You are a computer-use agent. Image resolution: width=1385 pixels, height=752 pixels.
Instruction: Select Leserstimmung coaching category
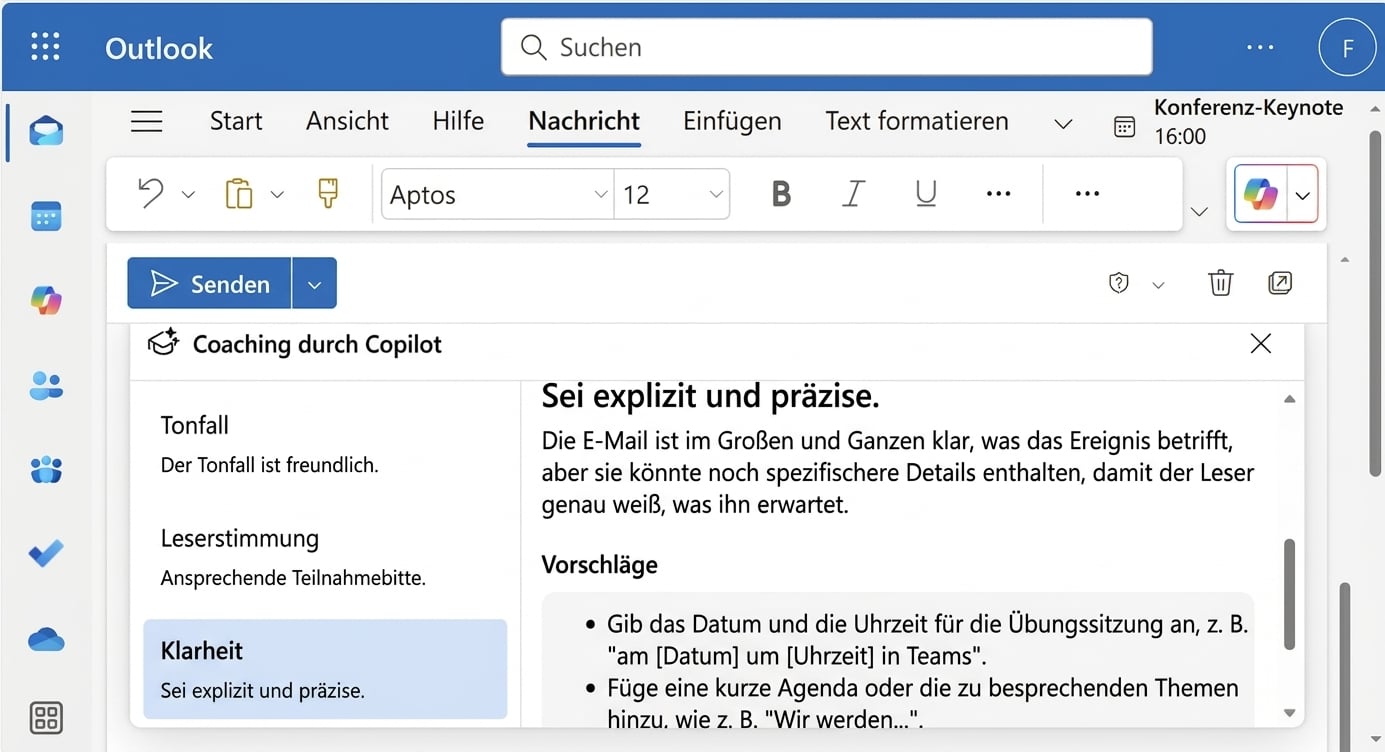click(x=325, y=557)
